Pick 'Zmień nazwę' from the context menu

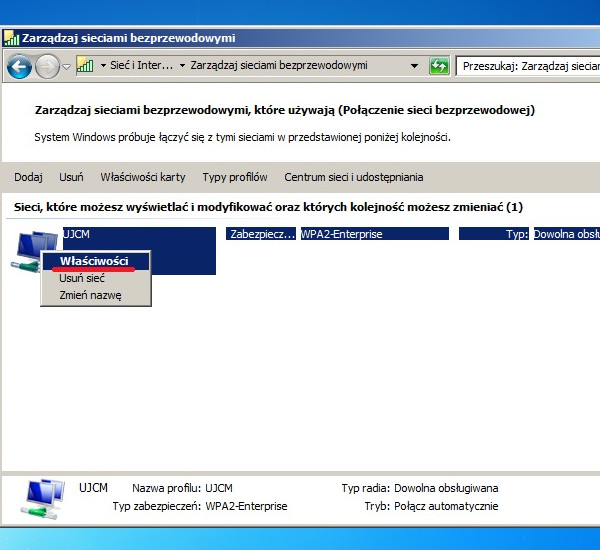tap(90, 295)
